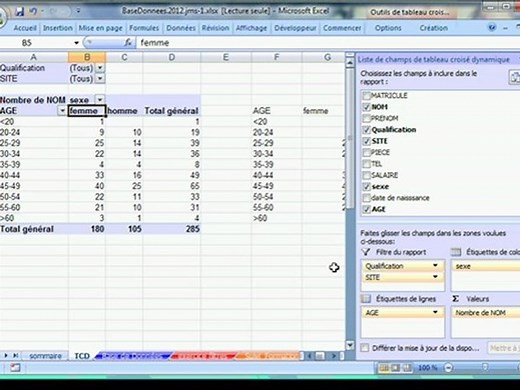Uncheck the Qualification field checkbox
This screenshot has width=520, height=390.
pos(366,130)
